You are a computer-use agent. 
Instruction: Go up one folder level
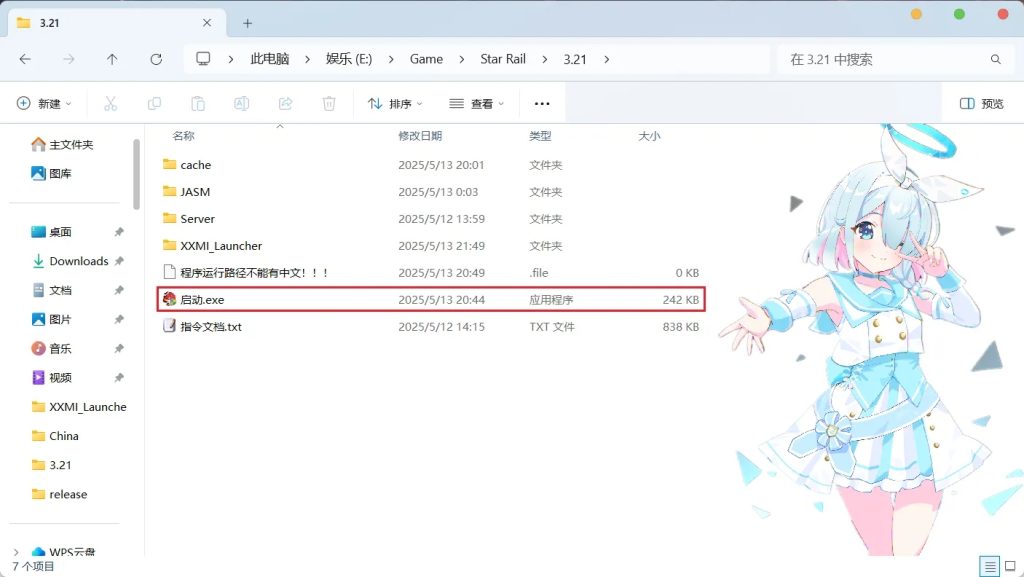[112, 59]
